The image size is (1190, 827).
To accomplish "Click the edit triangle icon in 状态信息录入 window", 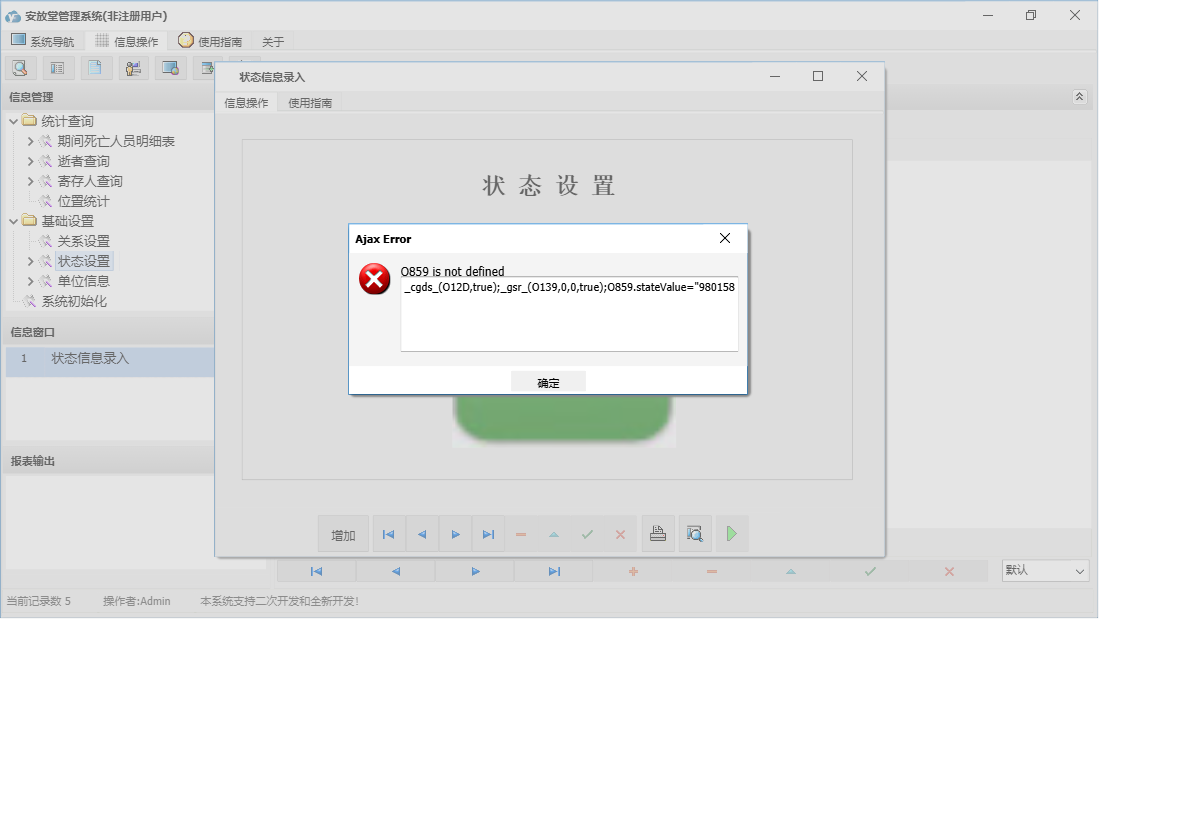I will [554, 534].
